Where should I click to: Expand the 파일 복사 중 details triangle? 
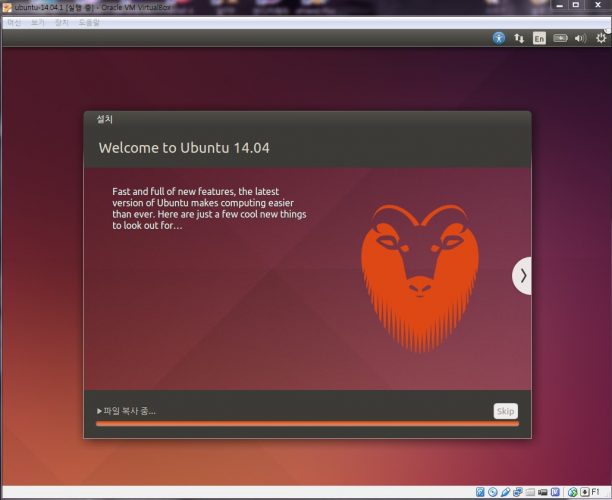pos(99,411)
